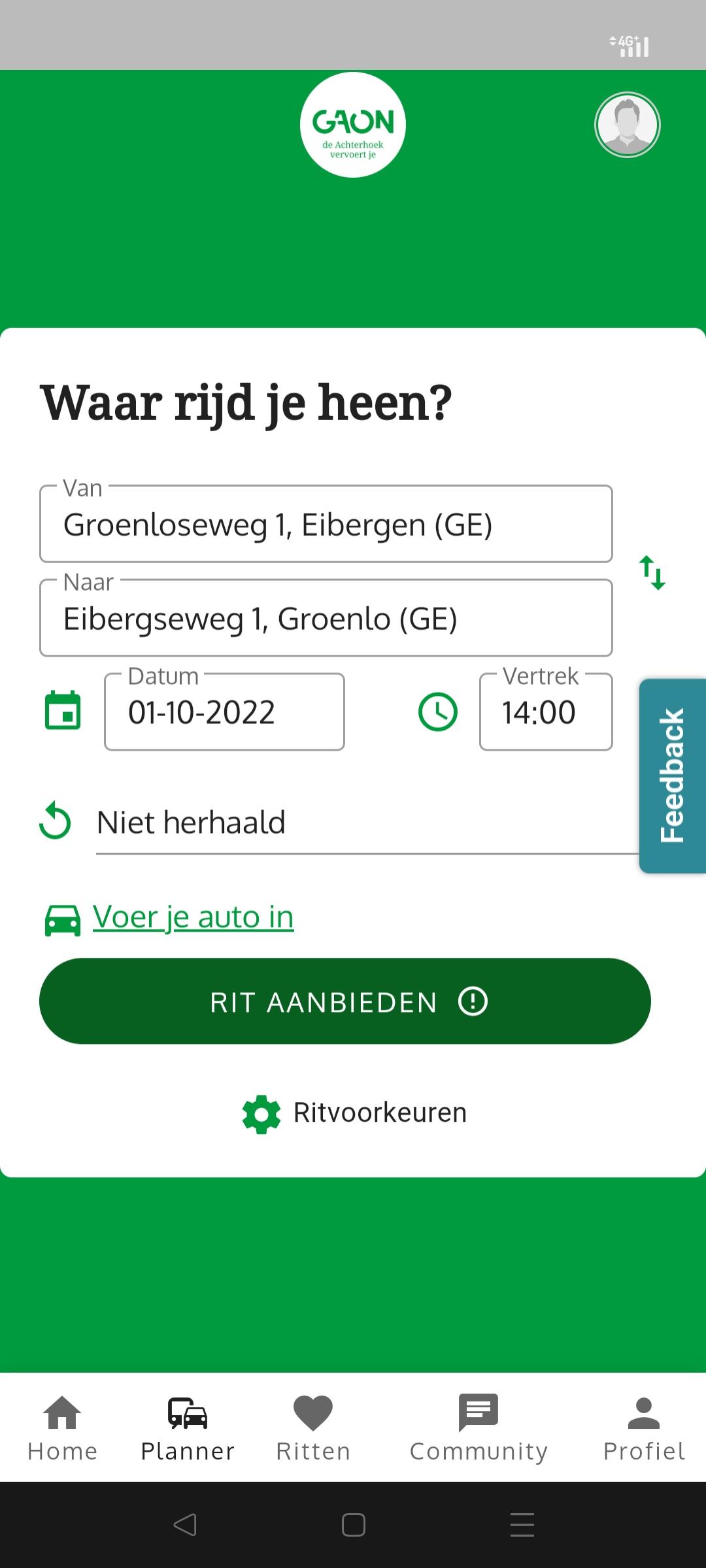The image size is (706, 1568).
Task: Tap the green calendar icon
Action: click(x=63, y=710)
